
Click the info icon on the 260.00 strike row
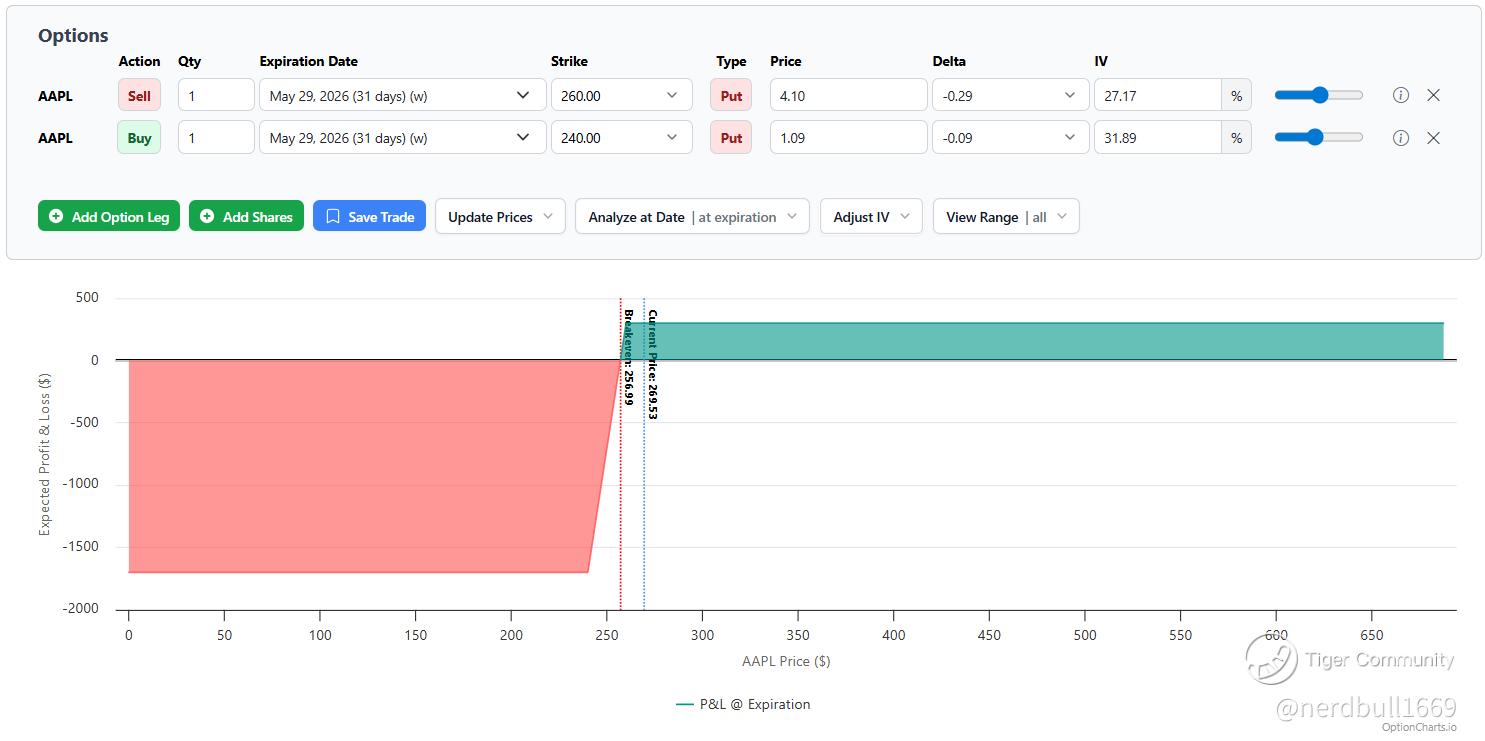point(1401,95)
